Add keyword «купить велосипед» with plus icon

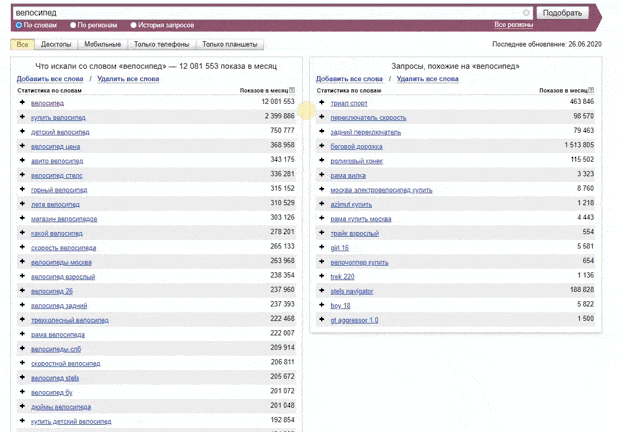tap(22, 117)
